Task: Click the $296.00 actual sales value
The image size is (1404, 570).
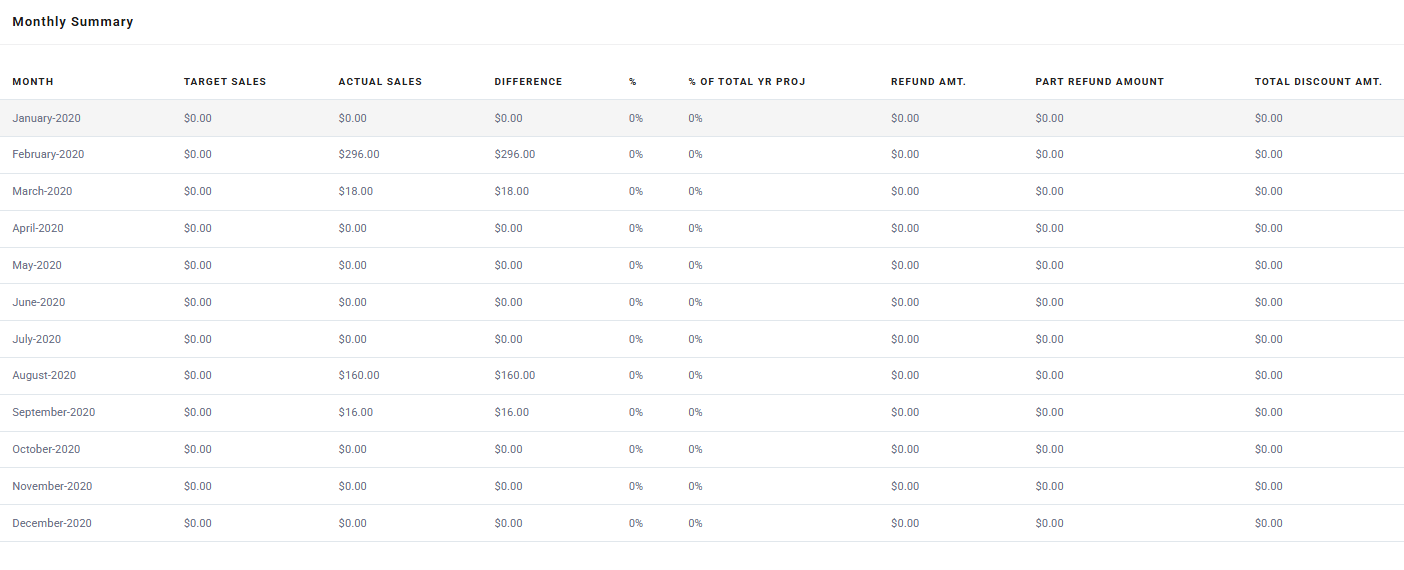Action: click(359, 155)
